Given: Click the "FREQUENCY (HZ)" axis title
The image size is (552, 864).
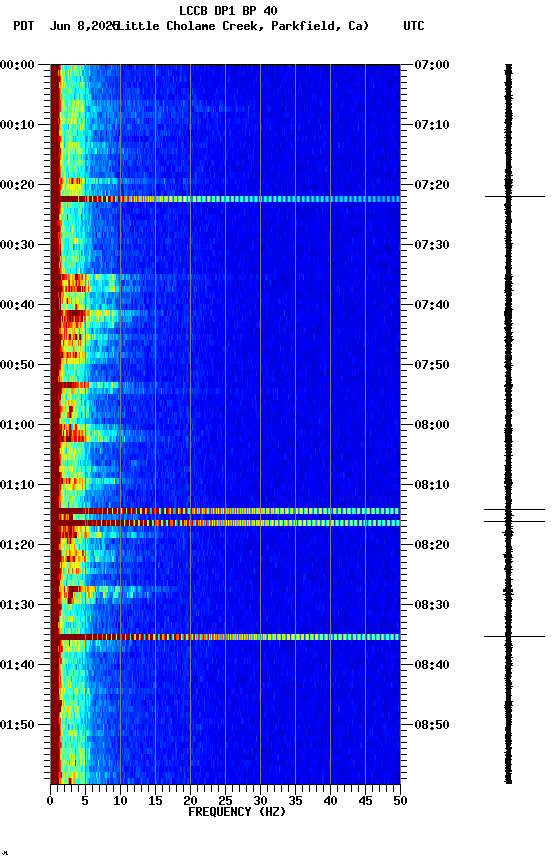Looking at the screenshot, I should (237, 812).
